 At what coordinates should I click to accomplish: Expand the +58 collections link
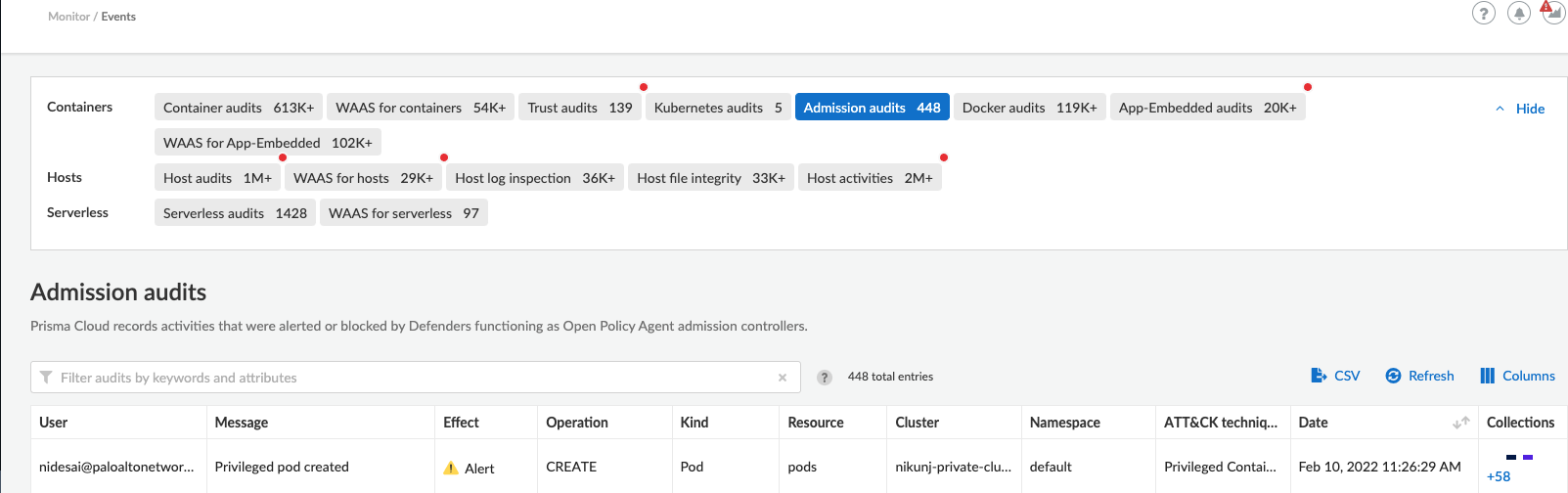point(1498,476)
